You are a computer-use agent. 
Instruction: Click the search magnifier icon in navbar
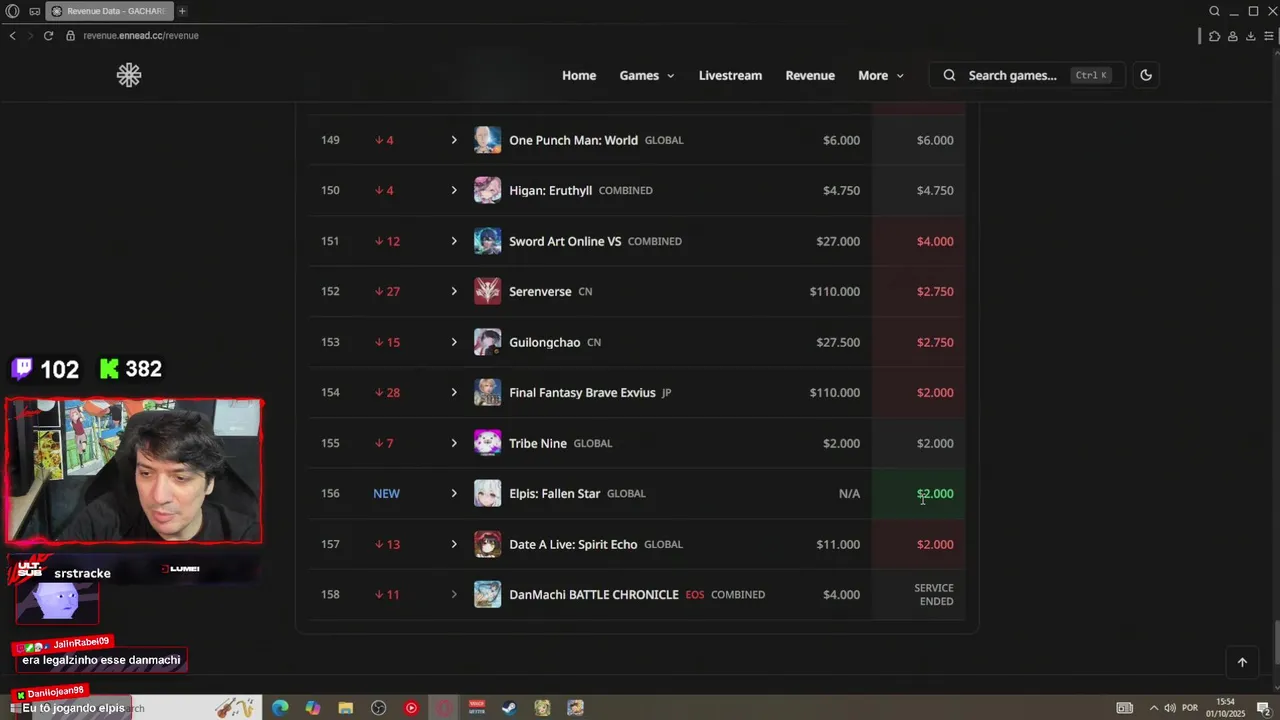949,75
